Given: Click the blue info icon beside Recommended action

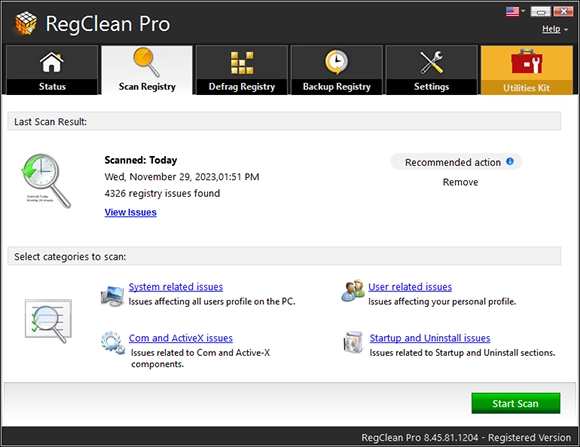Looking at the screenshot, I should tap(510, 161).
